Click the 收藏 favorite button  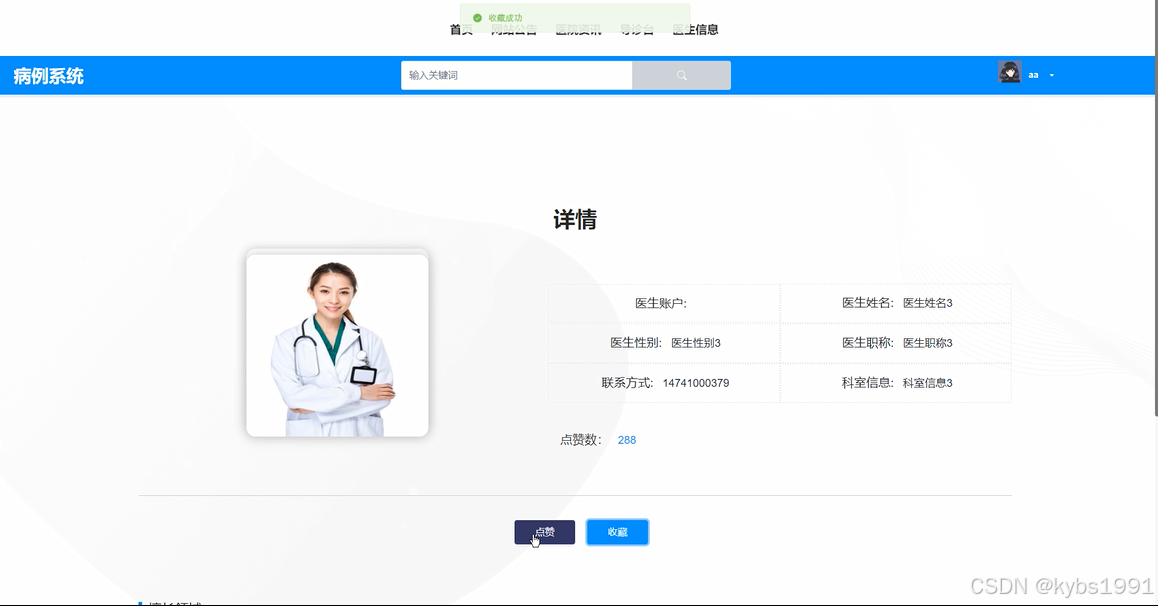point(617,532)
